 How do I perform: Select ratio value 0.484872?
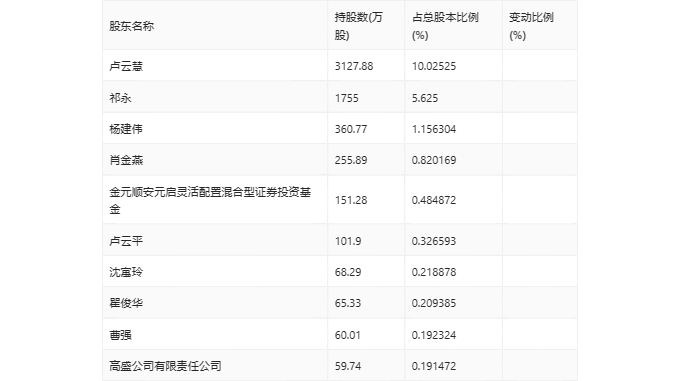(x=434, y=200)
